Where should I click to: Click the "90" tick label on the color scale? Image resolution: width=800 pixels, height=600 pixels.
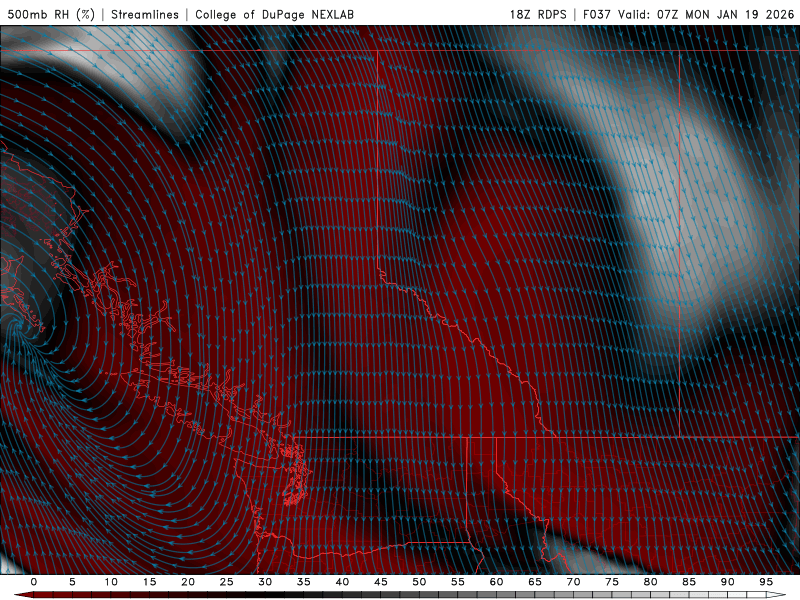coord(727,582)
